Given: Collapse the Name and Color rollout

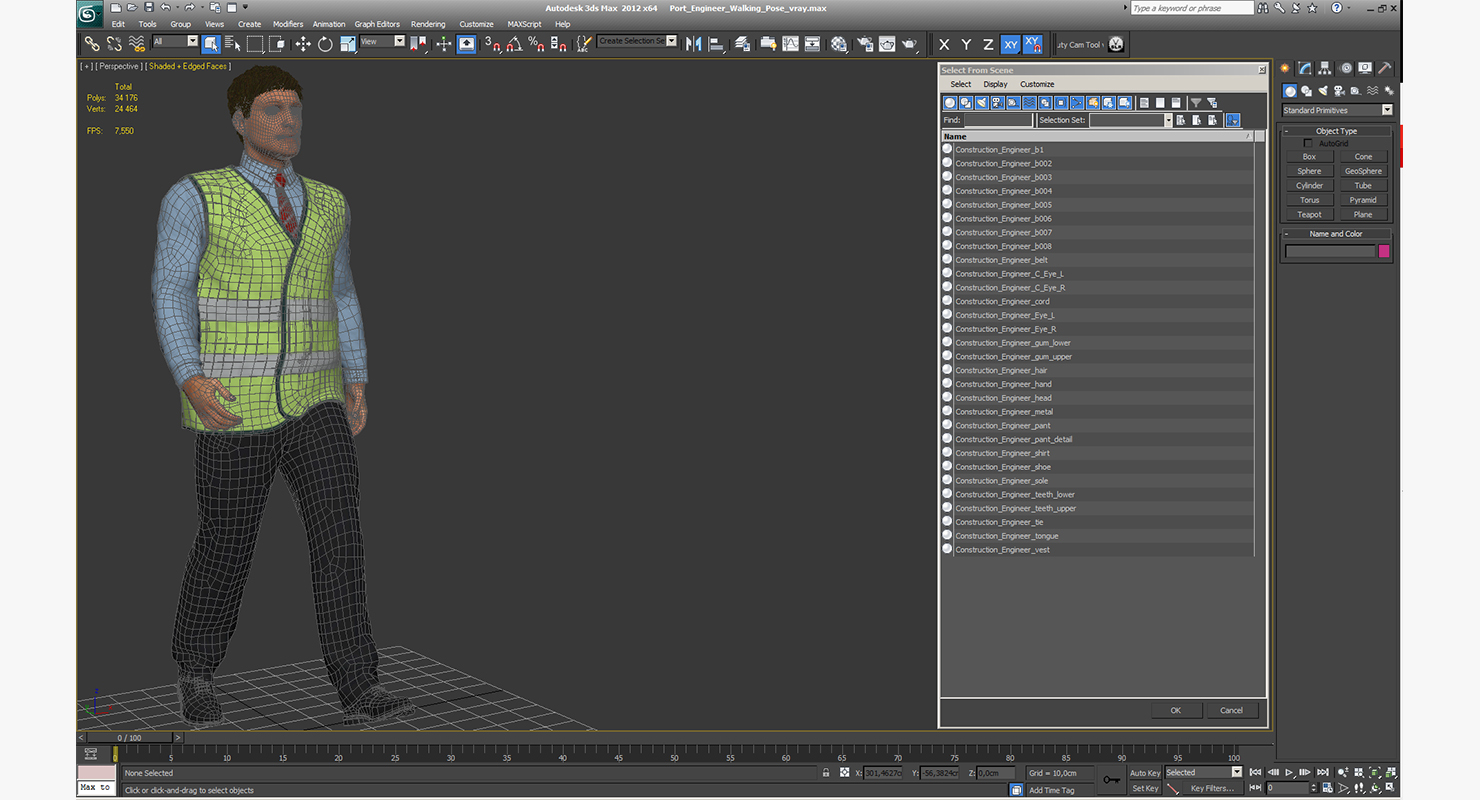Looking at the screenshot, I should (x=1336, y=234).
